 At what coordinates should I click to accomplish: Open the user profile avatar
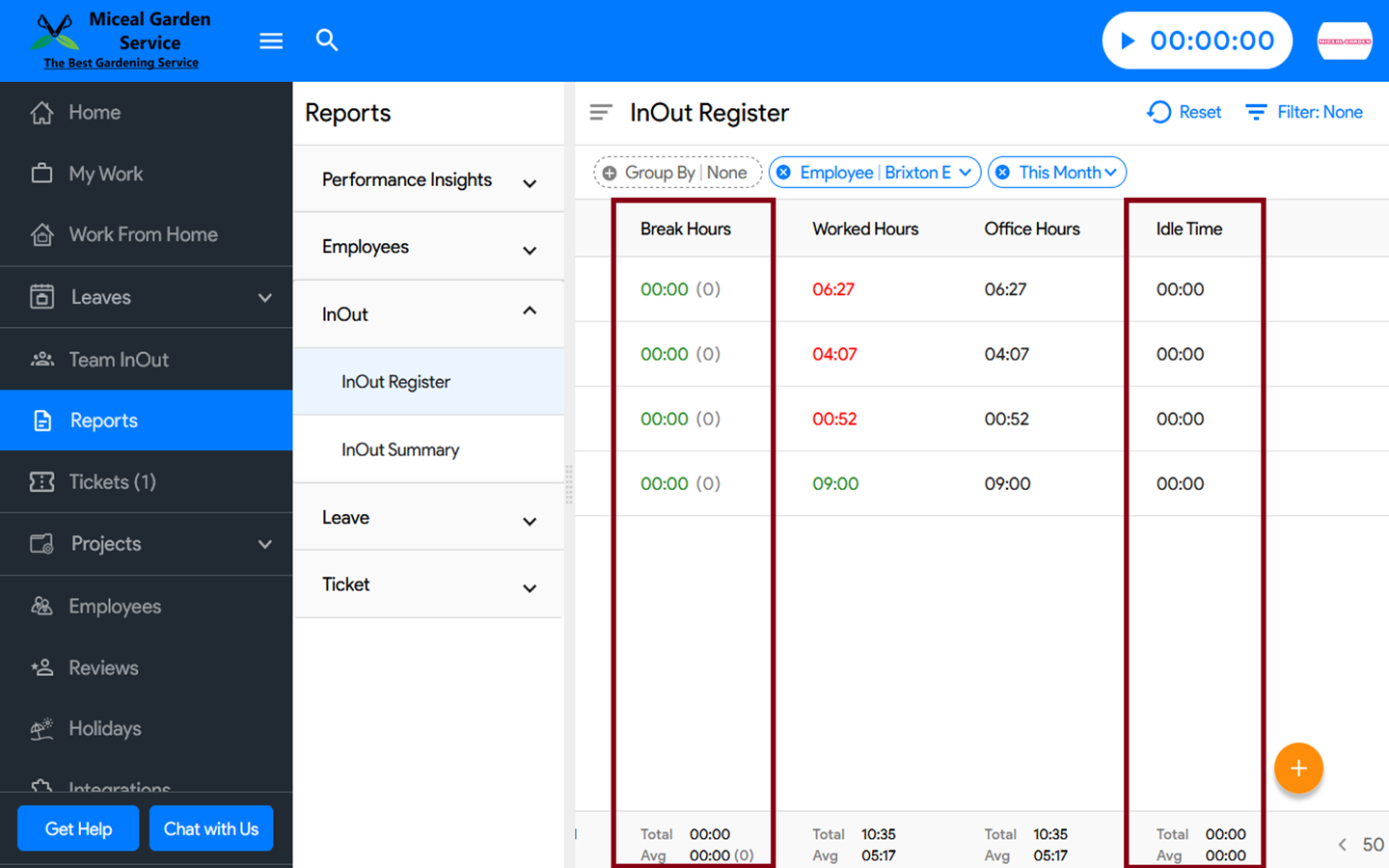1344,41
